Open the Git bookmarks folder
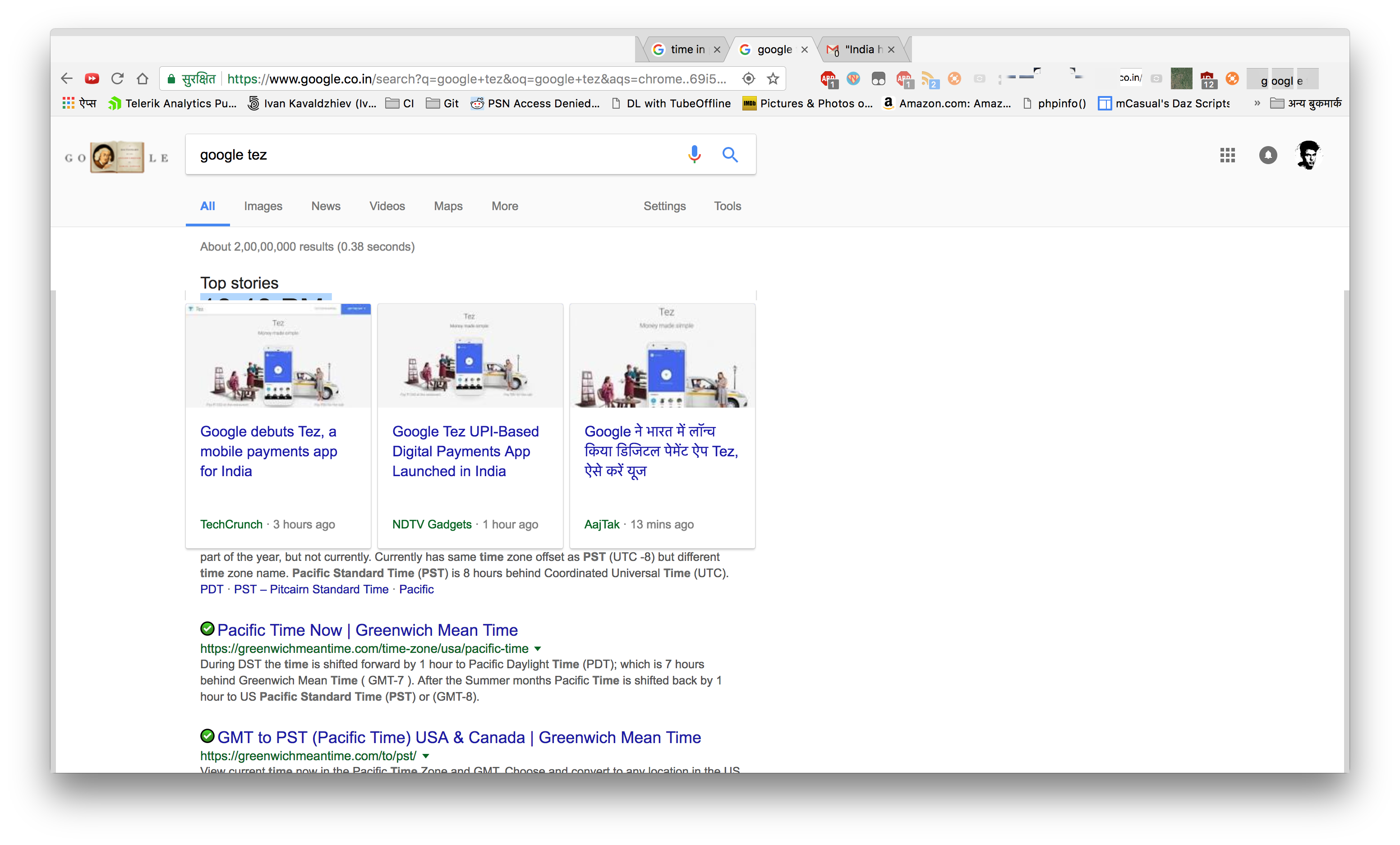Viewport: 1400px width, 845px height. (x=442, y=103)
